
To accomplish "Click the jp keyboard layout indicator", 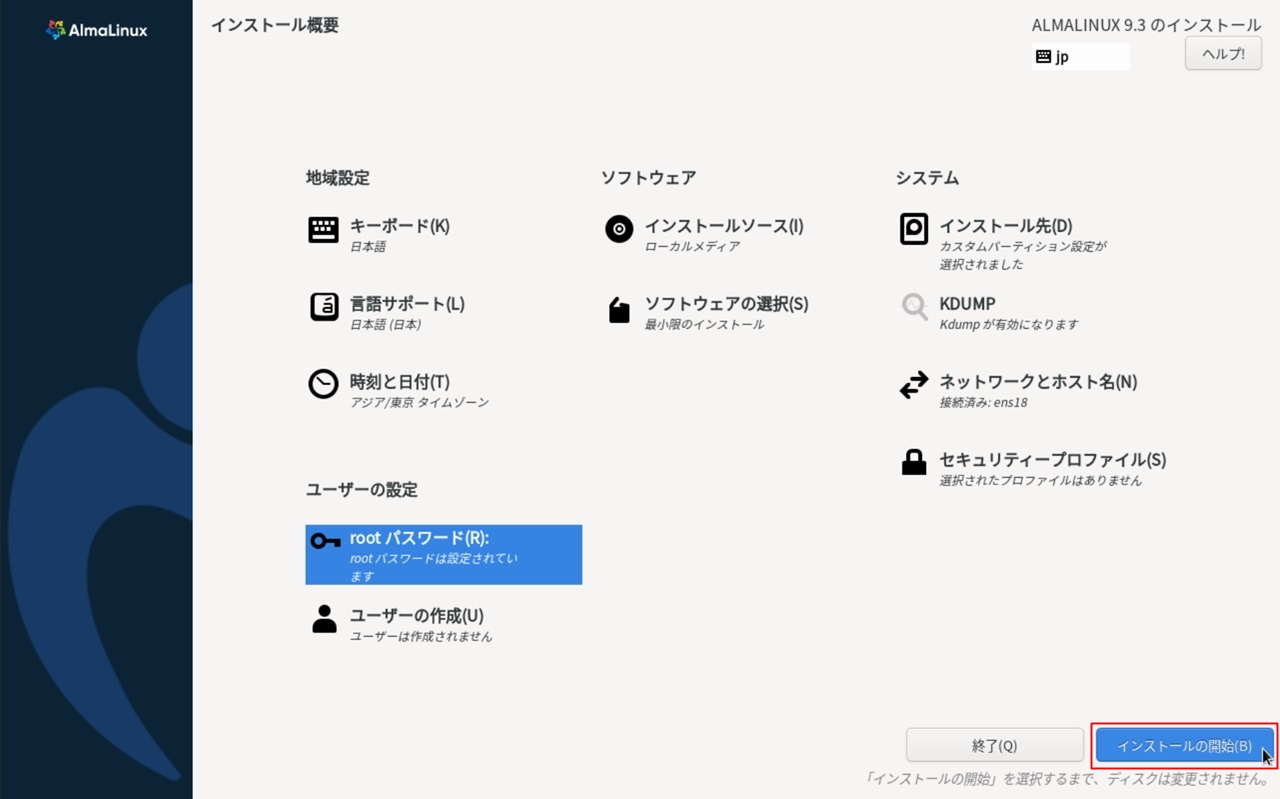I will coord(1080,57).
